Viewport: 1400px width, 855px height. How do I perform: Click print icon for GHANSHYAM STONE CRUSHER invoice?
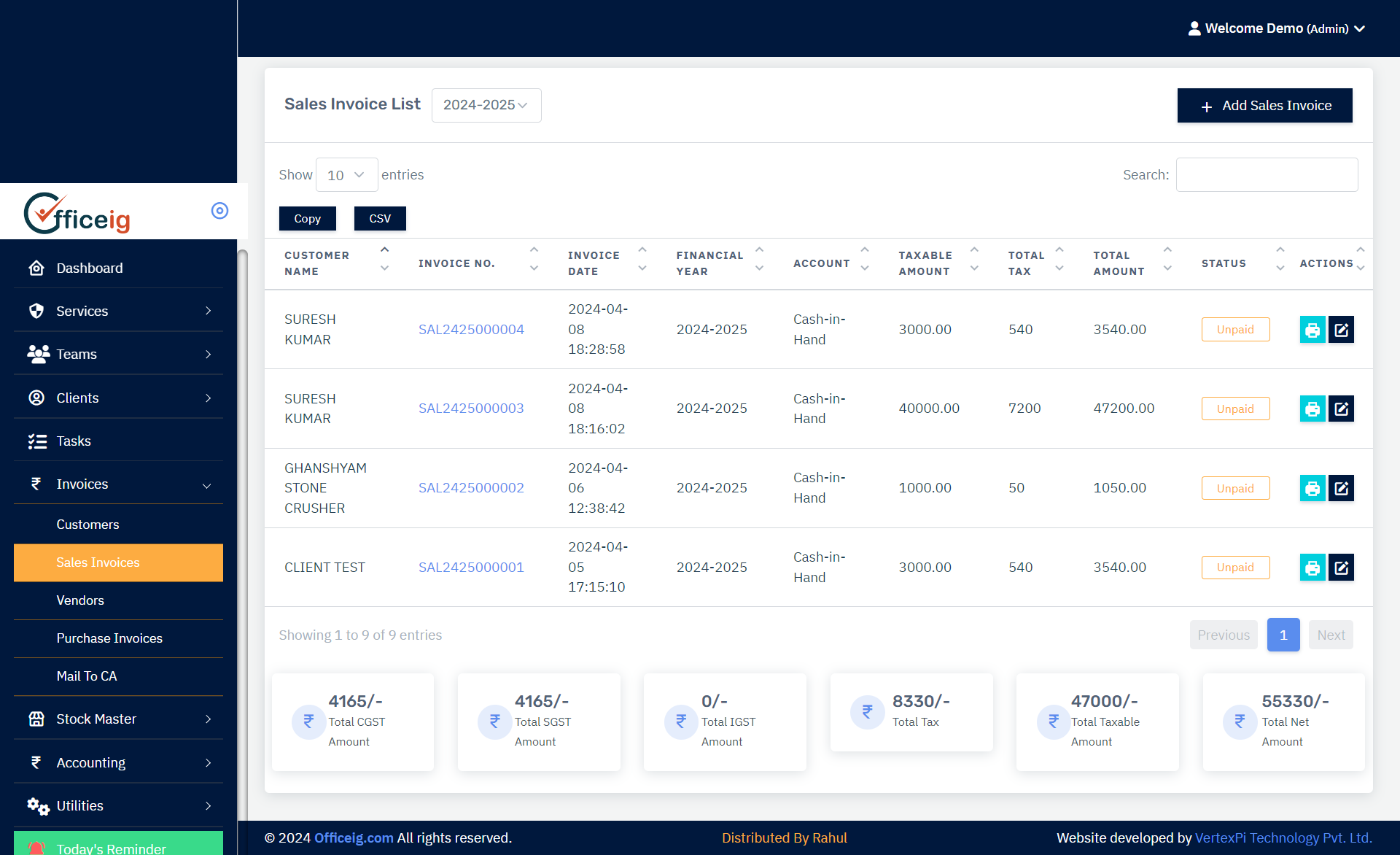(1312, 489)
